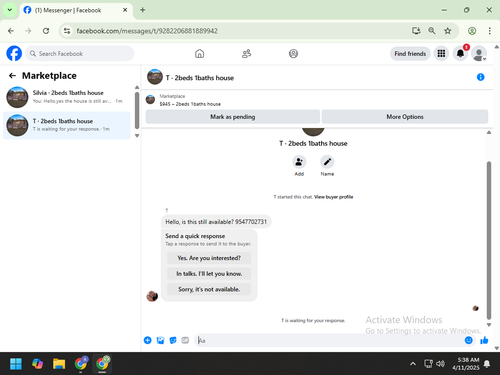Open the $945 2beds 1baths house listing
The height and width of the screenshot is (375, 500).
point(190,104)
